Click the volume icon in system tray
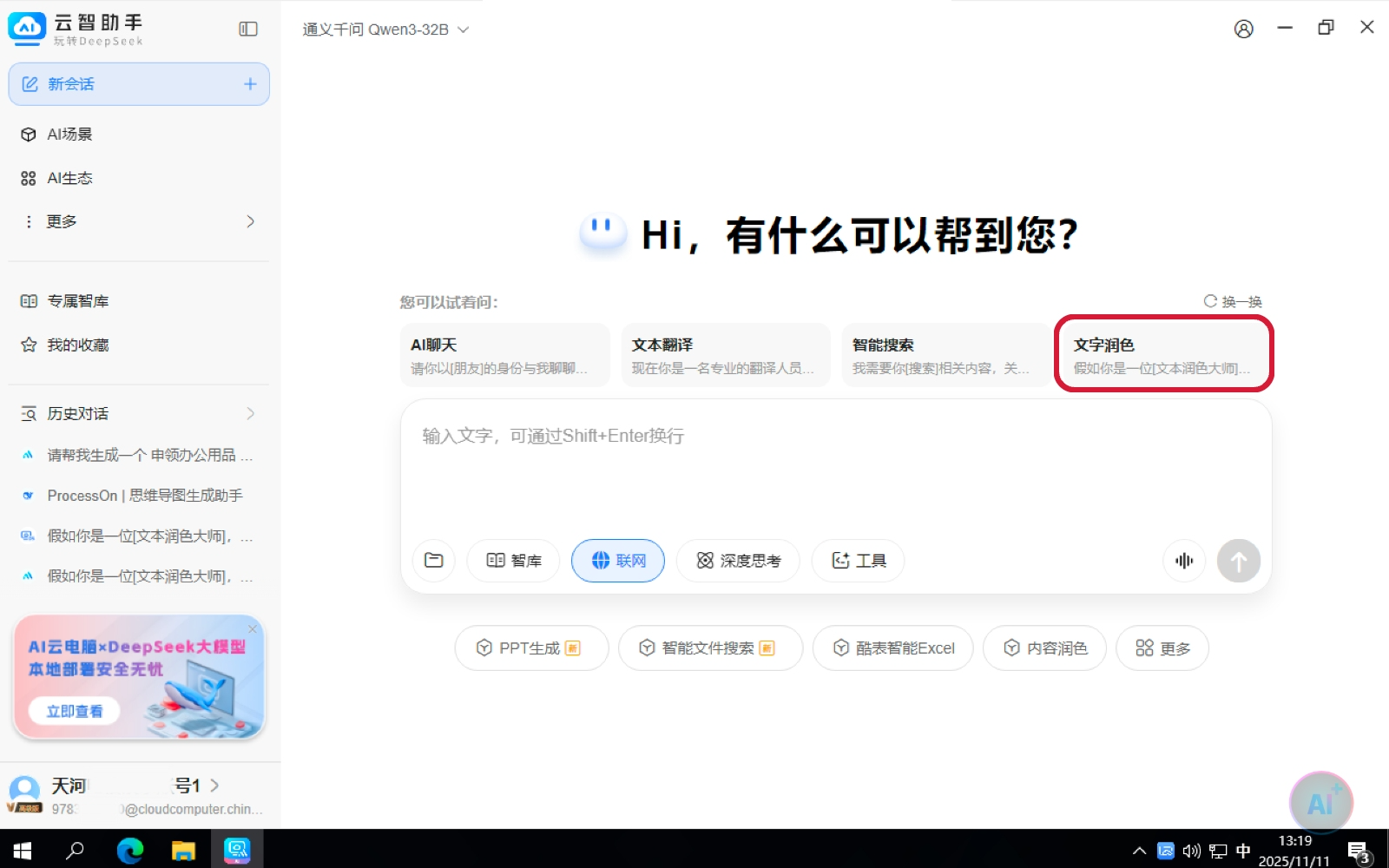Image resolution: width=1389 pixels, height=868 pixels. (1191, 852)
